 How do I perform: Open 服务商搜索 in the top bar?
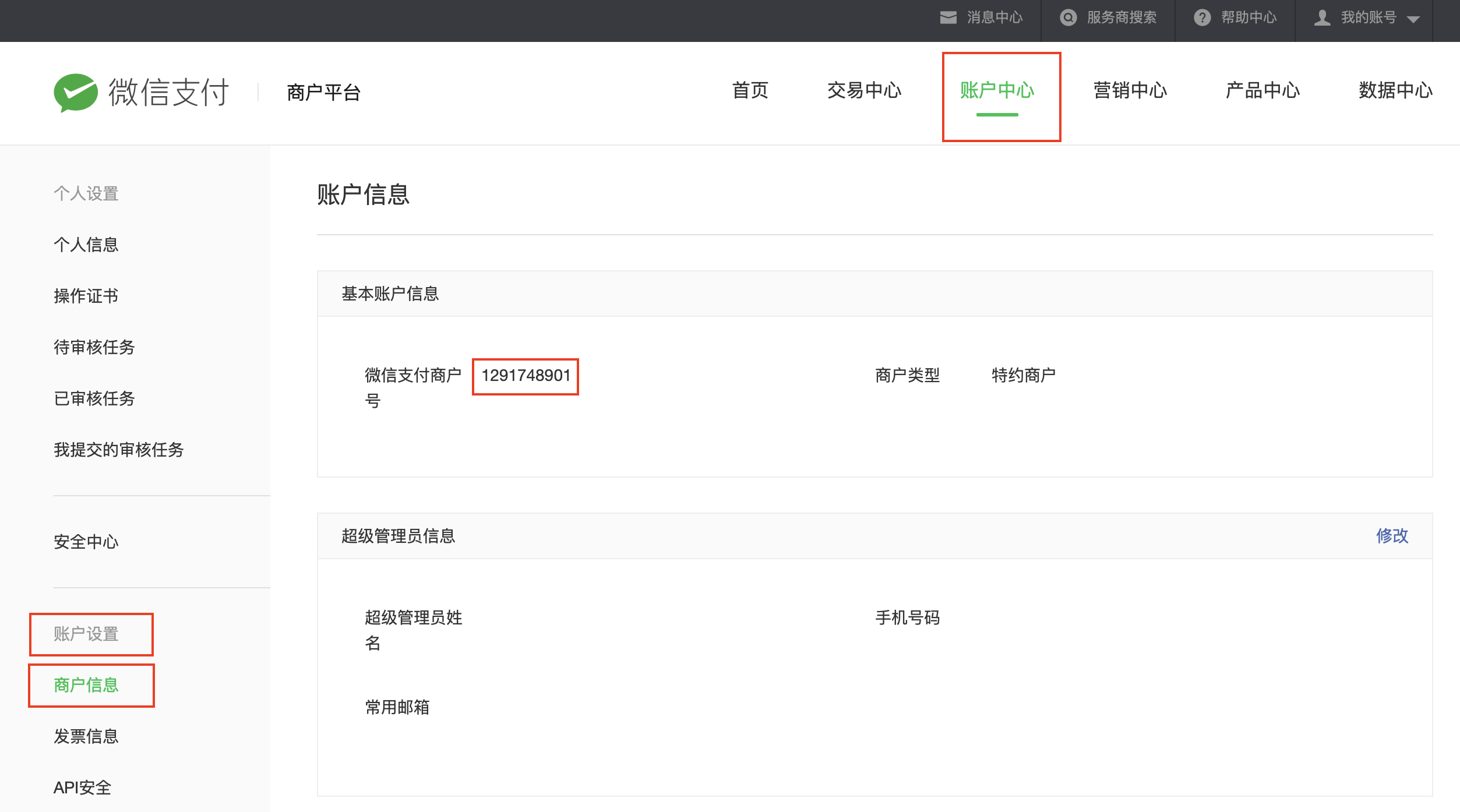tap(1122, 17)
